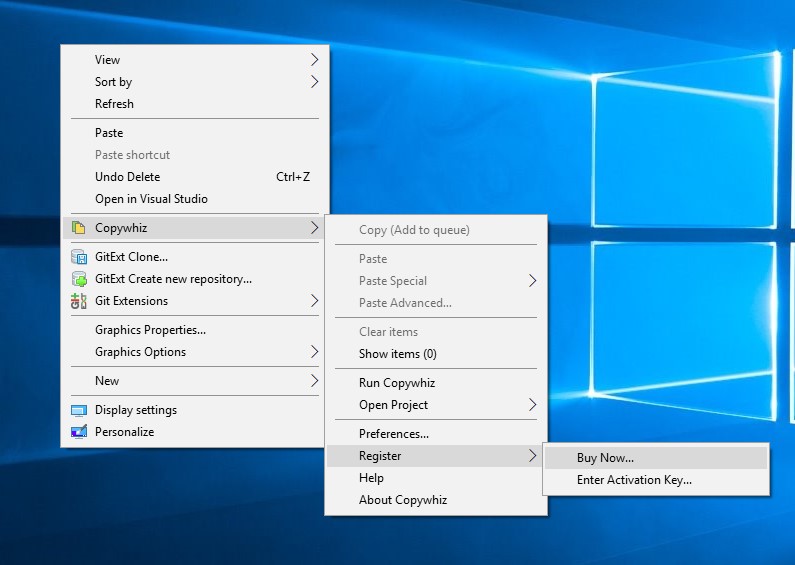Choose Show items (0)
The width and height of the screenshot is (795, 565).
[436, 354]
